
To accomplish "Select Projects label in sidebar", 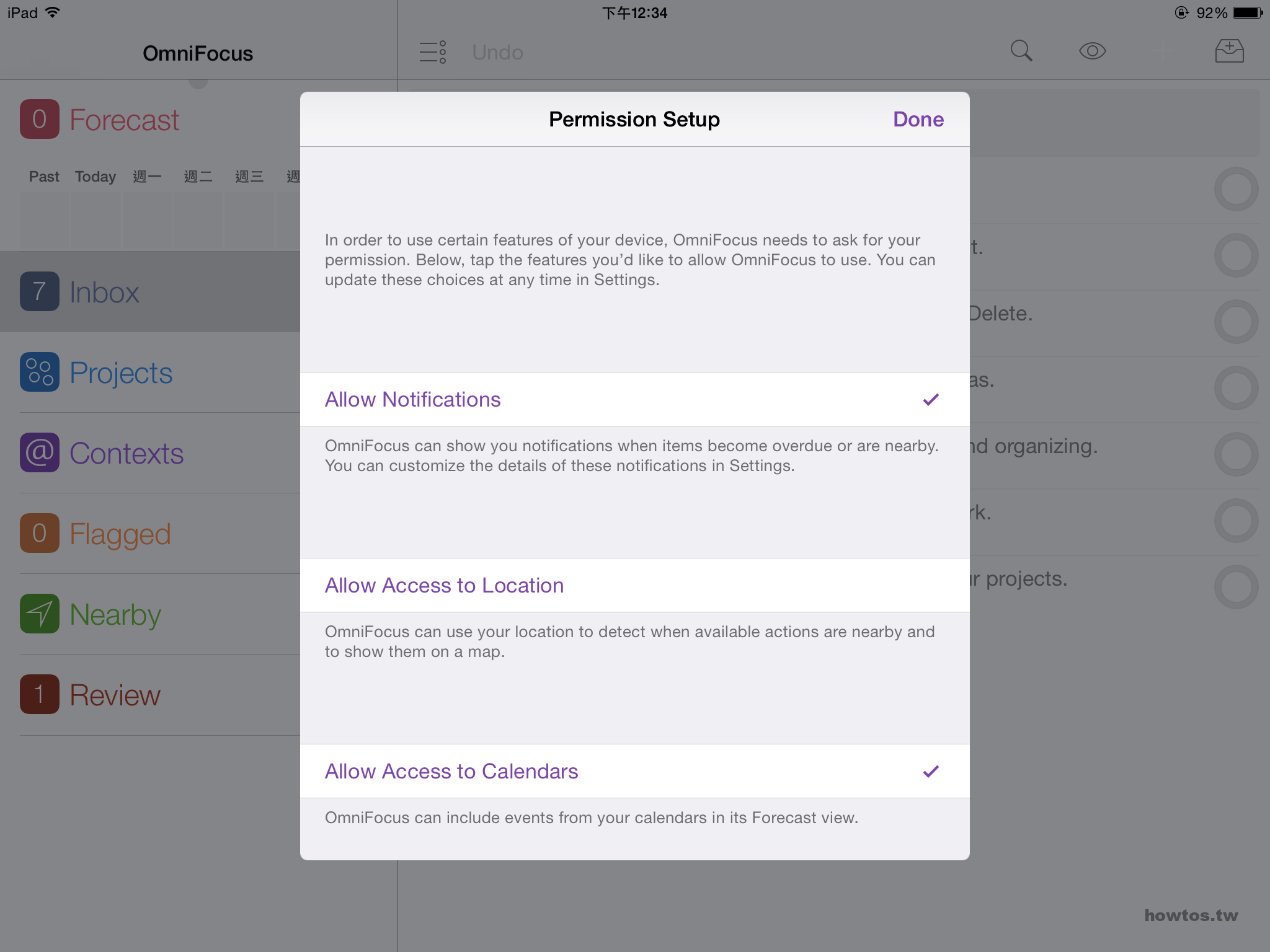I will [x=121, y=373].
